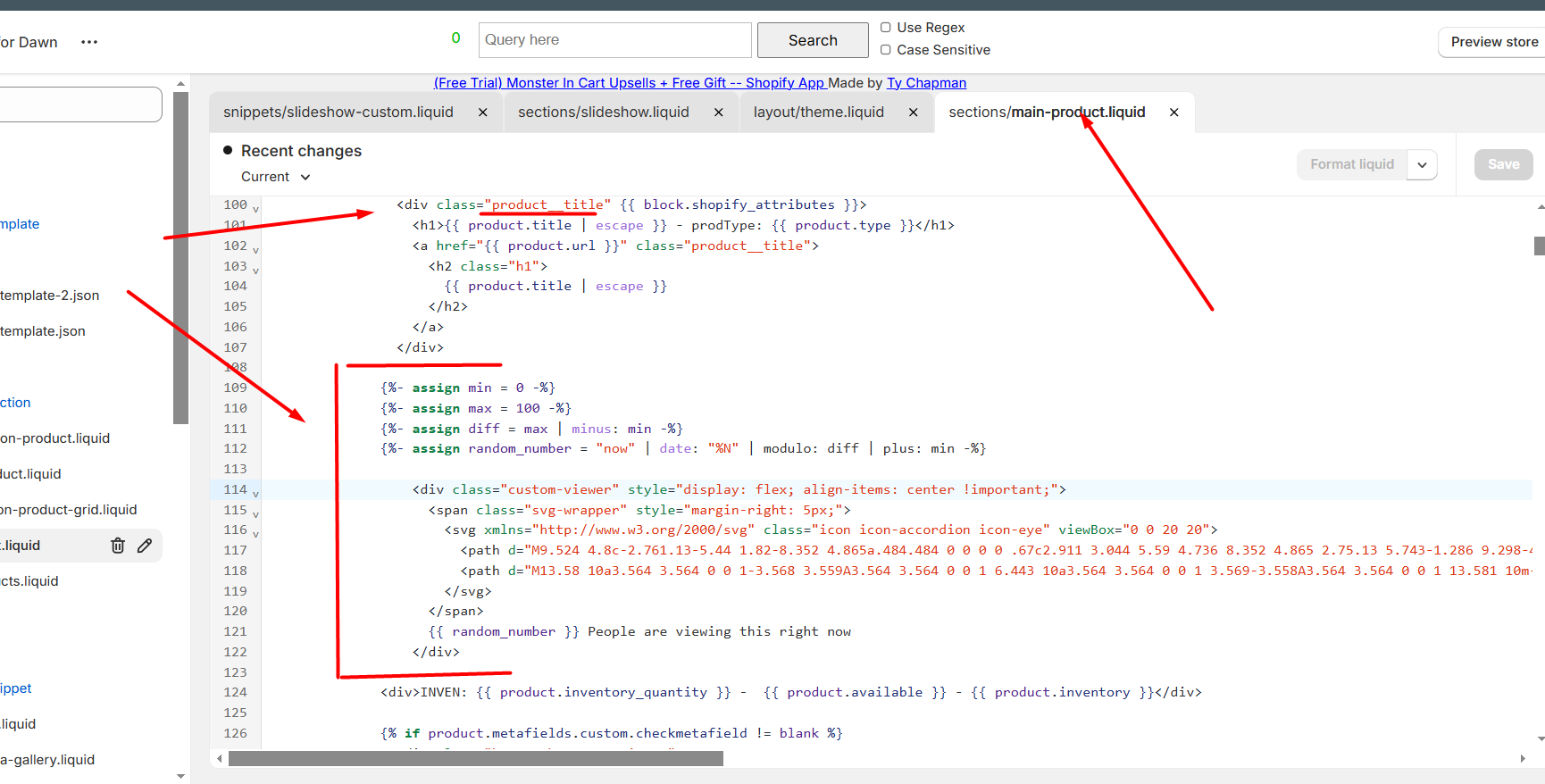Collapse the custom-viewer div at line 114
This screenshot has height=784, width=1545.
pos(255,495)
